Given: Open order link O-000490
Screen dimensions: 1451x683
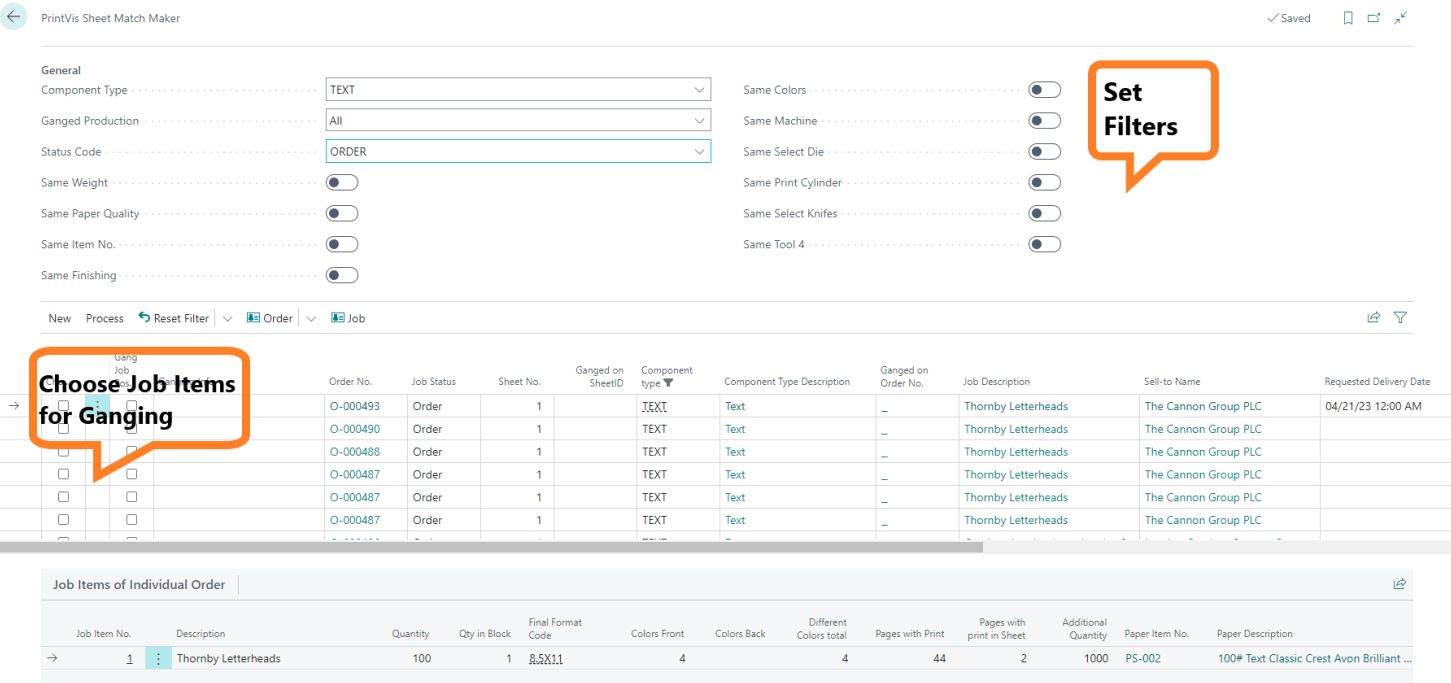Looking at the screenshot, I should click(354, 429).
